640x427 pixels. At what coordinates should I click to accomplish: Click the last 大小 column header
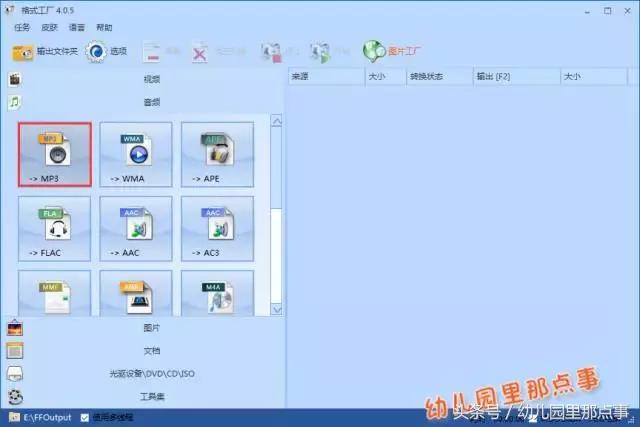point(594,76)
